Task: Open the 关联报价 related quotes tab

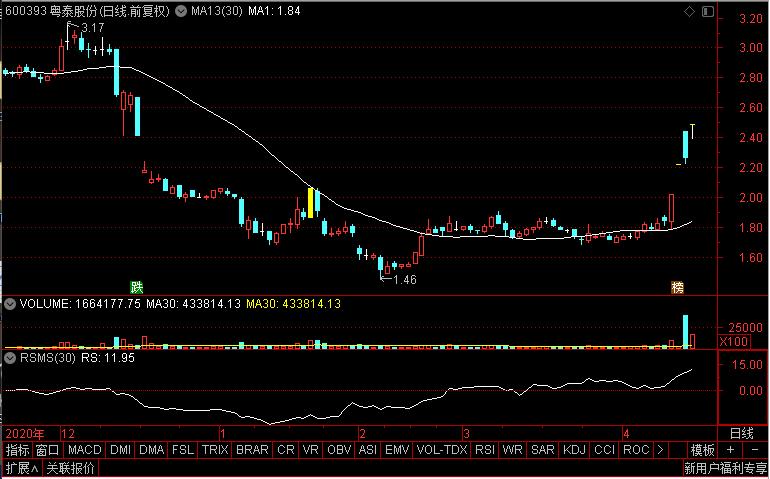Action: point(70,468)
